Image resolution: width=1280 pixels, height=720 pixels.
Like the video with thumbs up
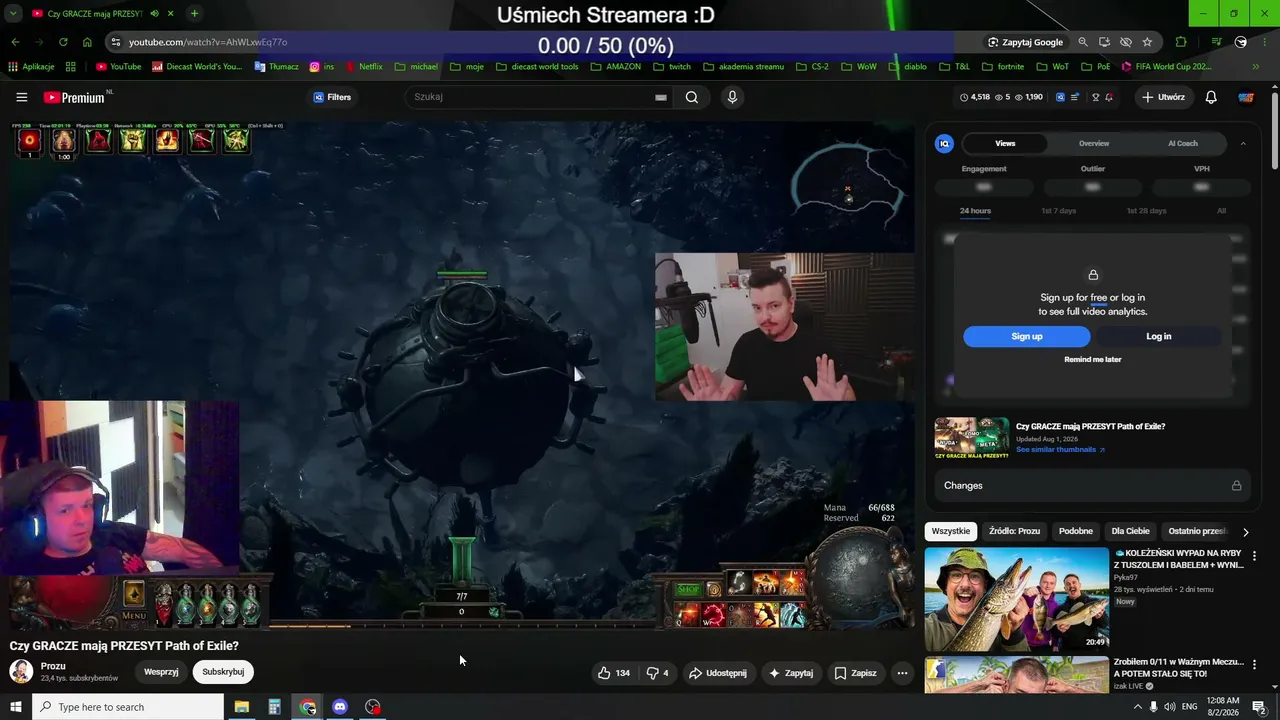pos(614,673)
